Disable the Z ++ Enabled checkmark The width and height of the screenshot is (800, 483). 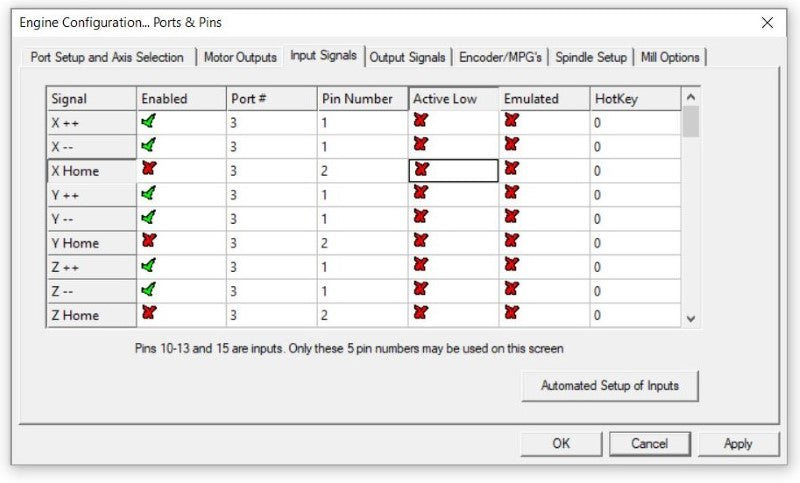point(150,265)
